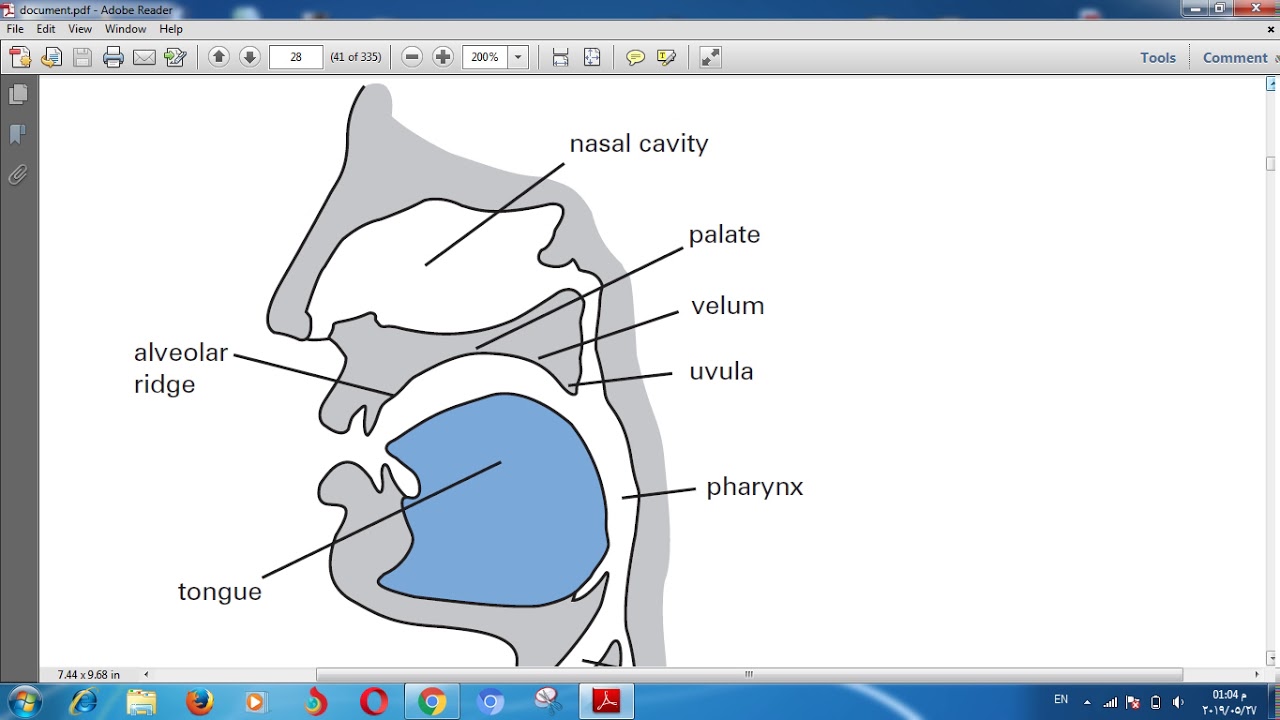This screenshot has width=1280, height=720.
Task: Open Windows Explorer folder on taskbar
Action: pos(142,702)
